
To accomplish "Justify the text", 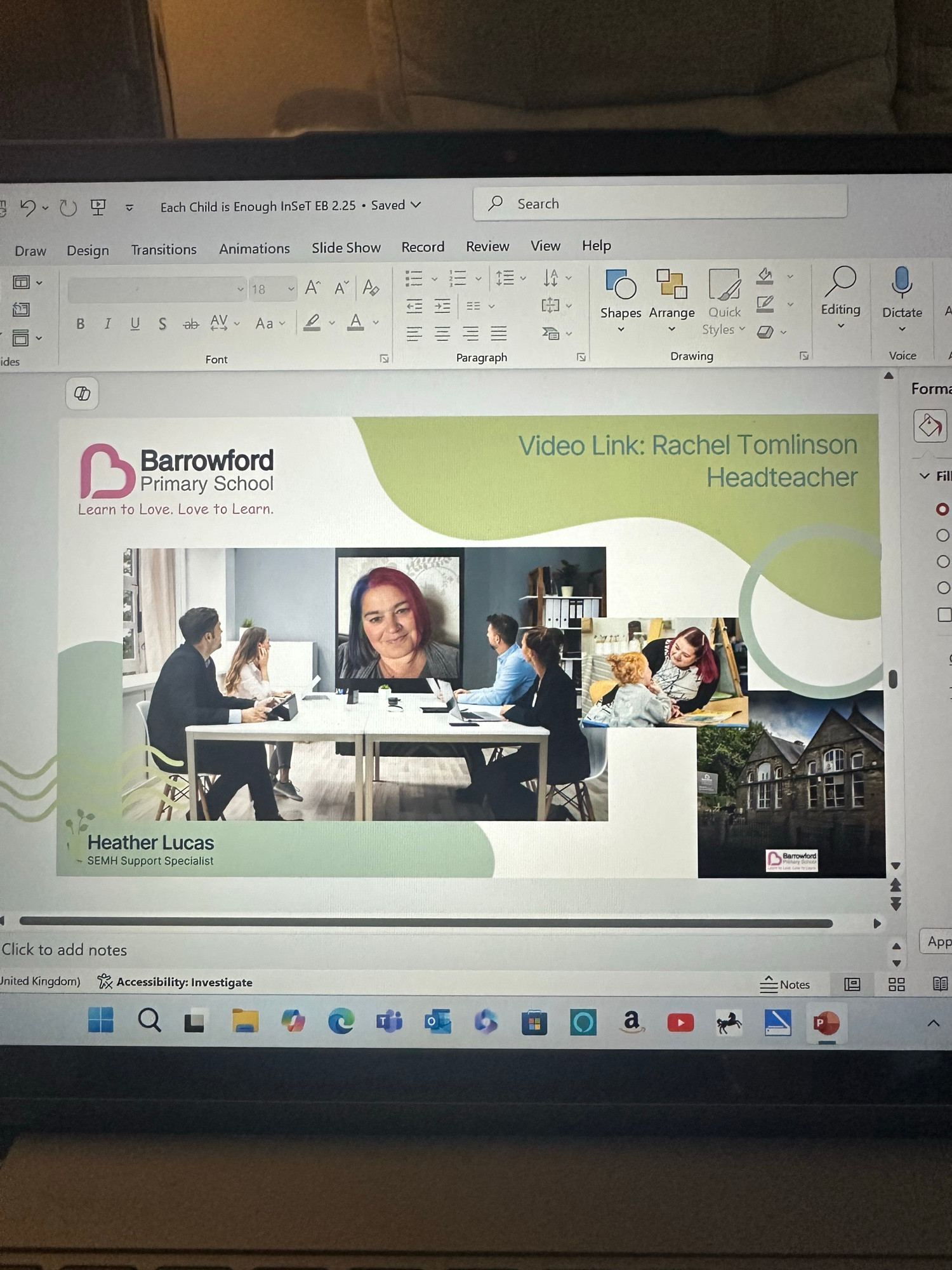I will 499,333.
